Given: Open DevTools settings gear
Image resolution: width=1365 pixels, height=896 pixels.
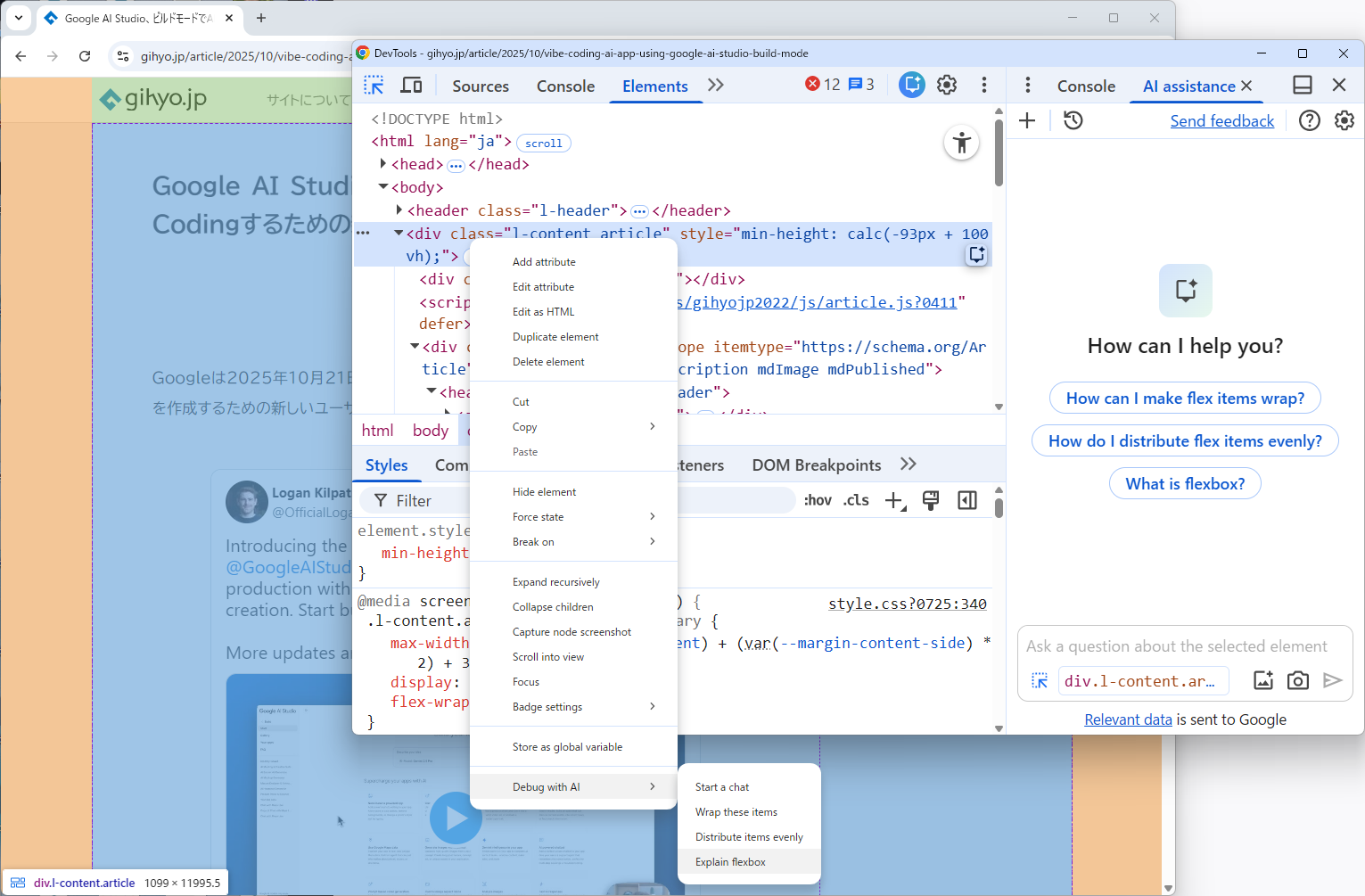Looking at the screenshot, I should (x=947, y=85).
